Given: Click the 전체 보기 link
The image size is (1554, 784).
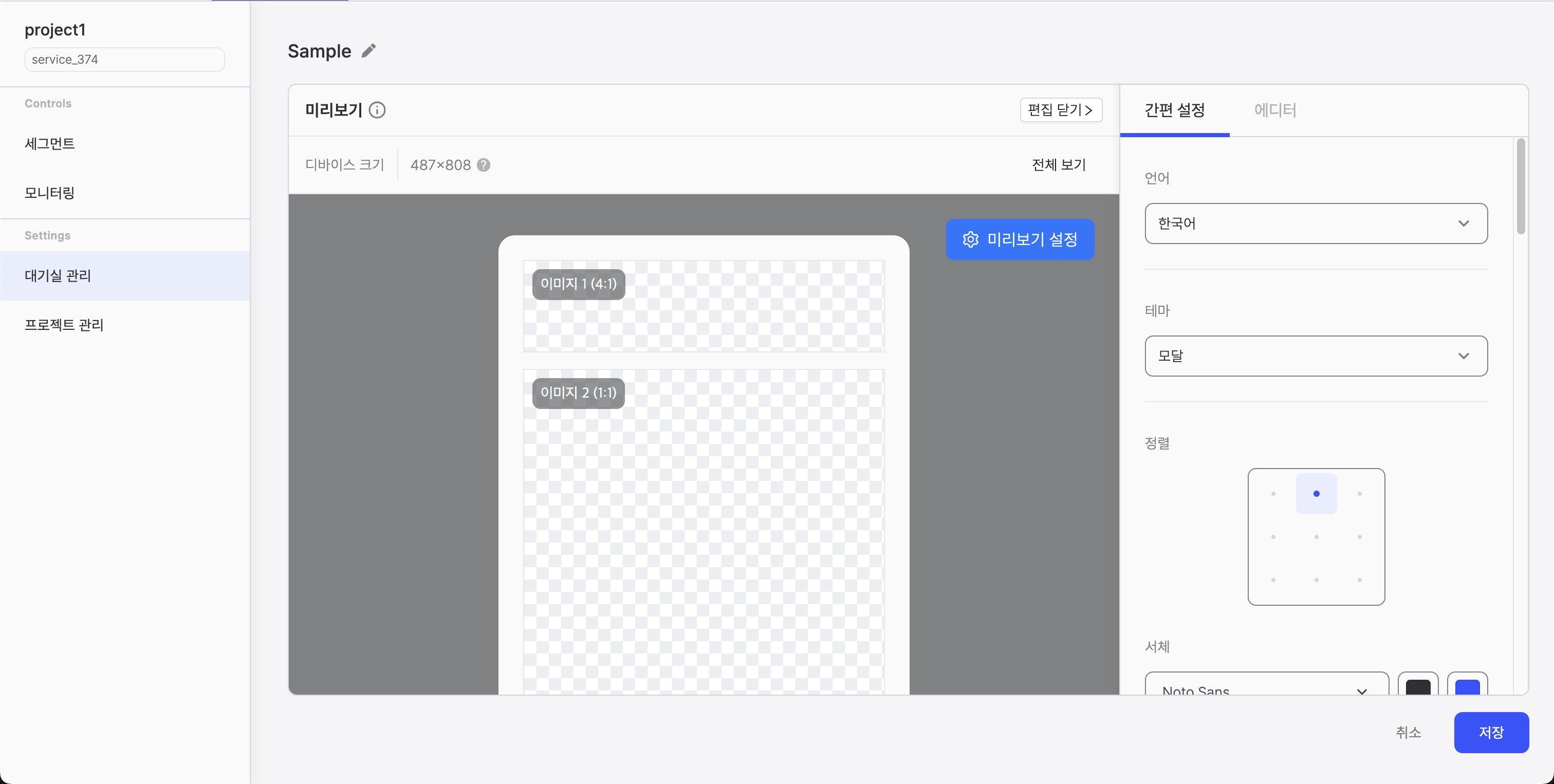Looking at the screenshot, I should [1058, 164].
